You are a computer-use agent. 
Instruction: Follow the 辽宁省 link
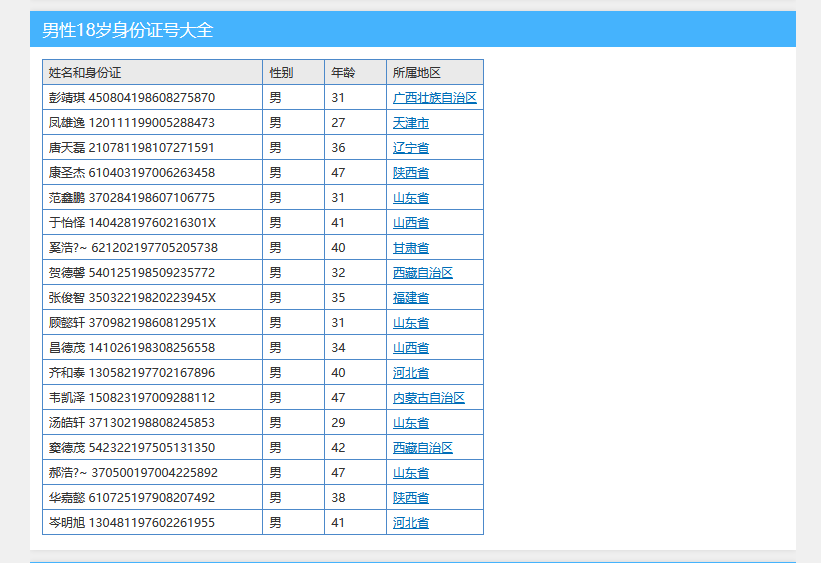point(410,148)
